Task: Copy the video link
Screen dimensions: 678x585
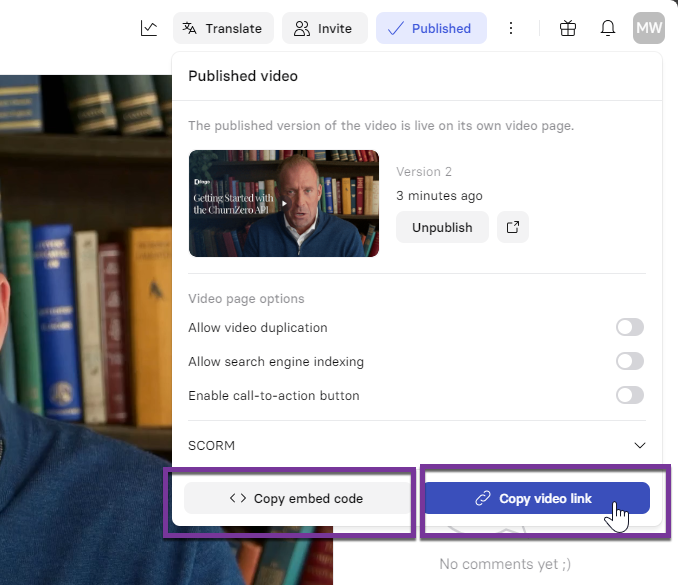Action: coord(537,499)
